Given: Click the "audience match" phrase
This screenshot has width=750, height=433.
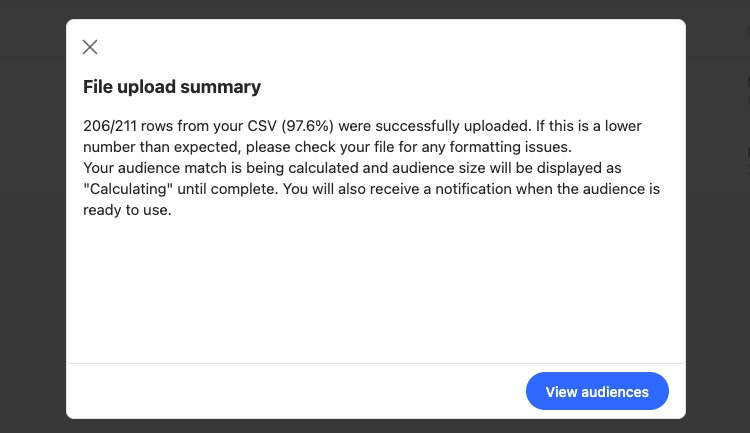Looking at the screenshot, I should coord(172,168).
